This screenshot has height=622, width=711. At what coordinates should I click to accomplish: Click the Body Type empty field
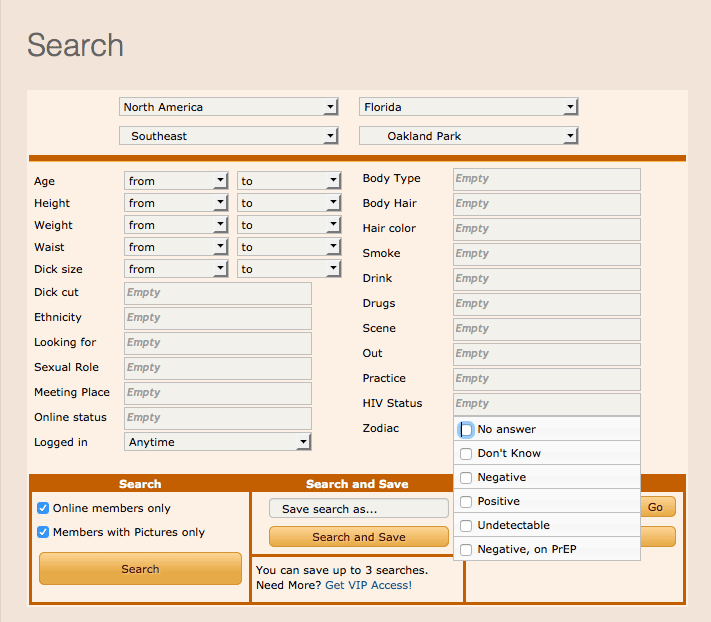pyautogui.click(x=546, y=179)
